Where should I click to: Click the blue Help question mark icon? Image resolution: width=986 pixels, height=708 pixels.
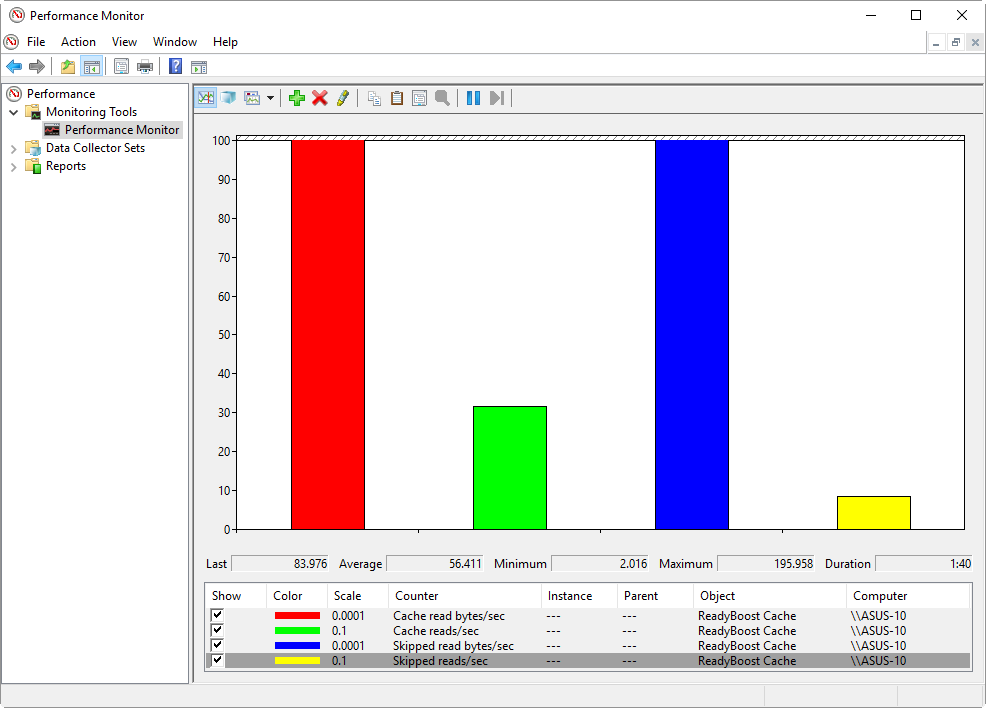(176, 67)
